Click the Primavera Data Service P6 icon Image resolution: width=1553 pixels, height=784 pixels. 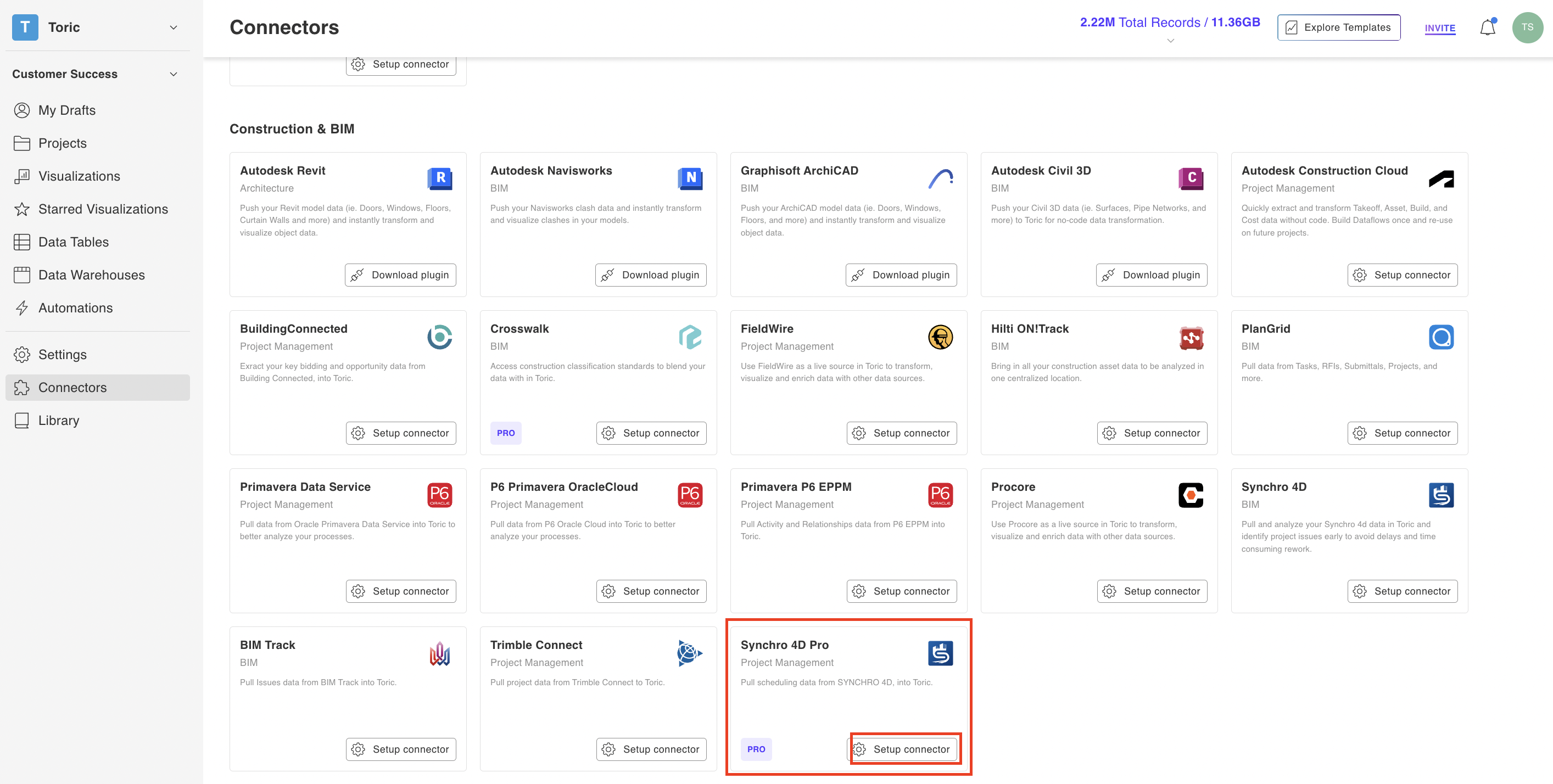[x=439, y=495]
